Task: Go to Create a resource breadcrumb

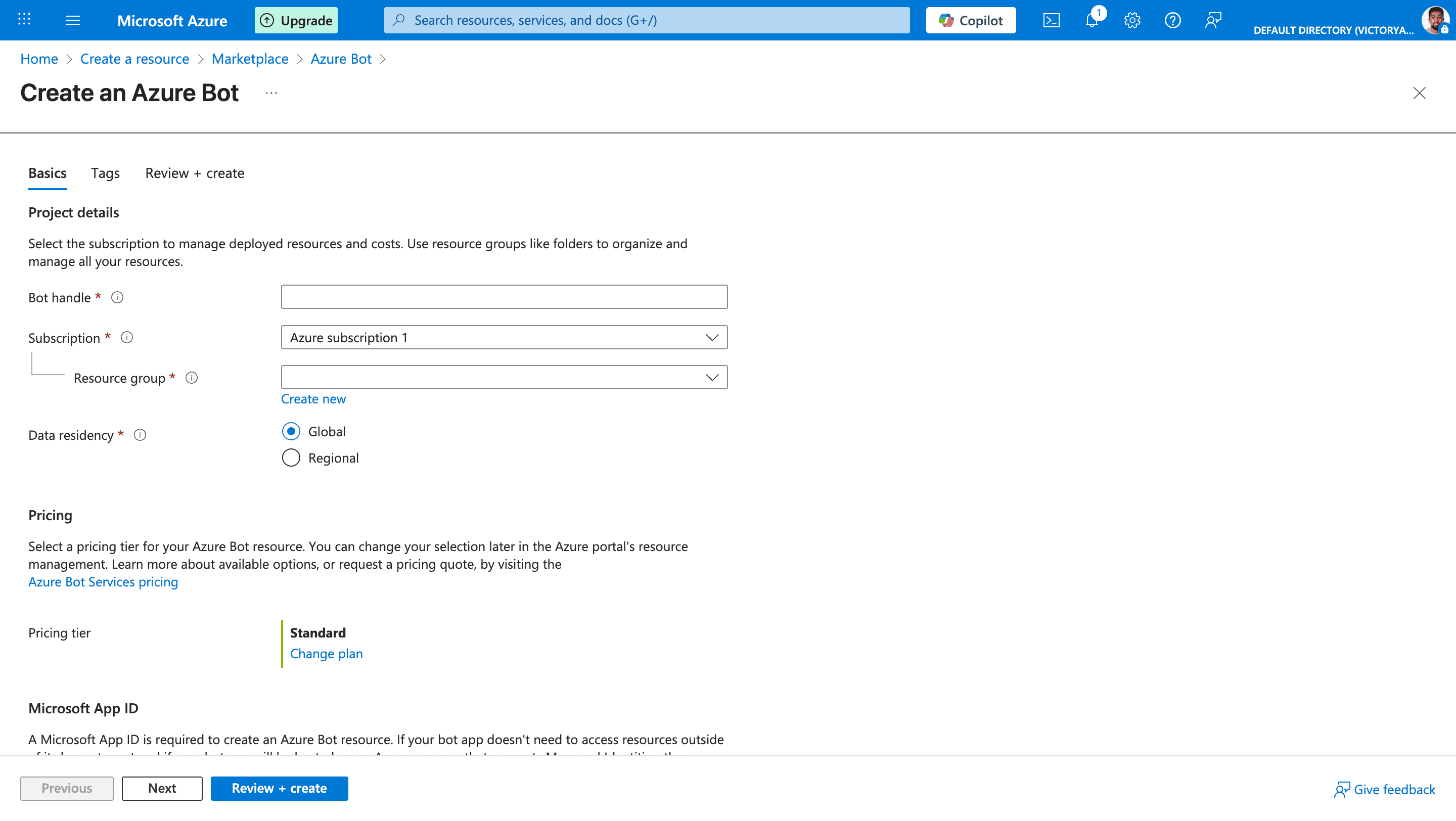Action: click(134, 59)
